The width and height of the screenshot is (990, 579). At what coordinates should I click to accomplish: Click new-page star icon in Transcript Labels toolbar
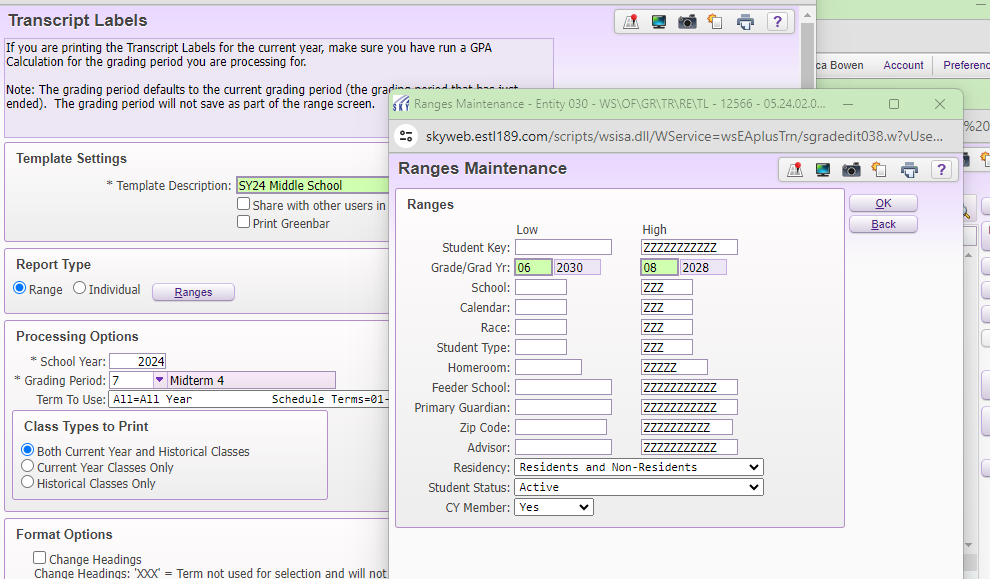pyautogui.click(x=715, y=22)
